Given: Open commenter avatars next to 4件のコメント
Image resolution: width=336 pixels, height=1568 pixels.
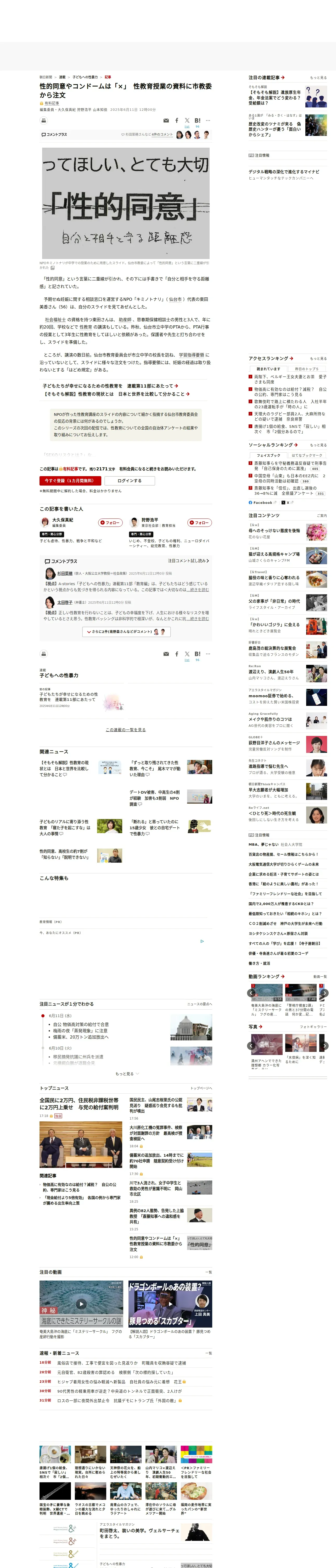Looking at the screenshot, I should (193, 135).
